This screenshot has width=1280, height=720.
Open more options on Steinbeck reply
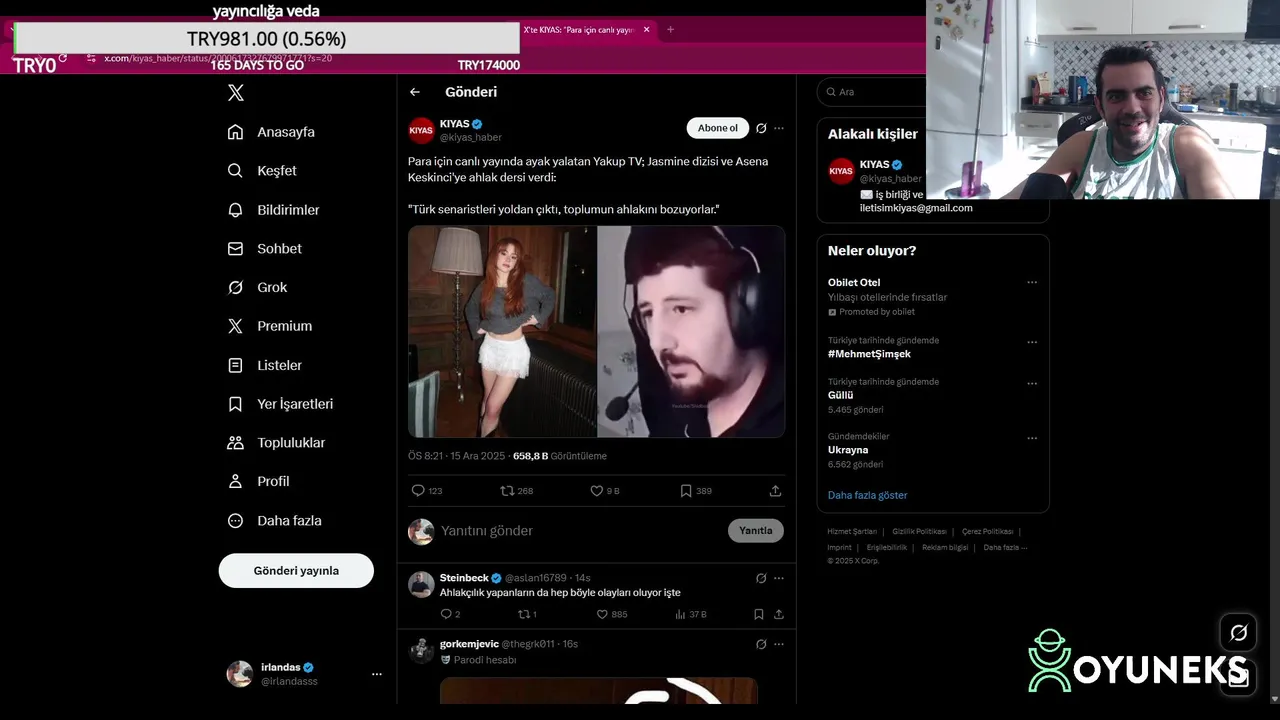click(779, 578)
